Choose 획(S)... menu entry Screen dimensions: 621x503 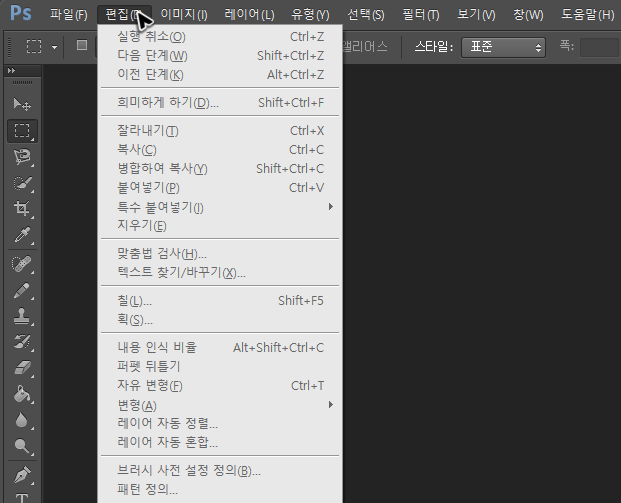pos(220,320)
